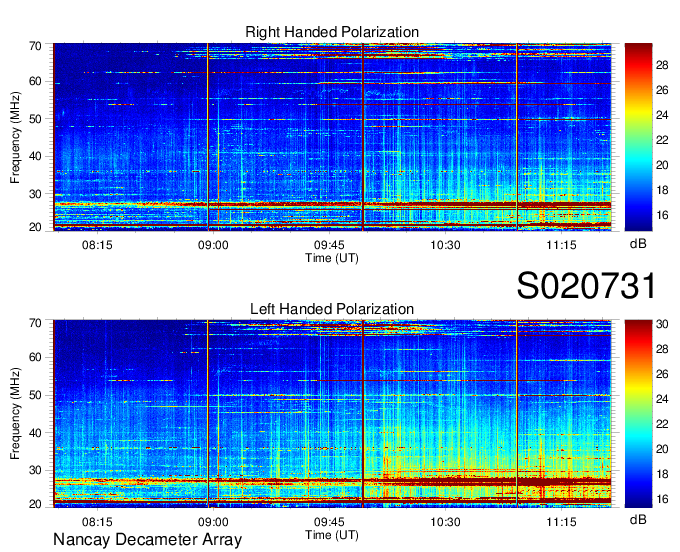Click the 09:00 tick label on bottom plot
Screen dimensions: 680x552
(x=213, y=522)
